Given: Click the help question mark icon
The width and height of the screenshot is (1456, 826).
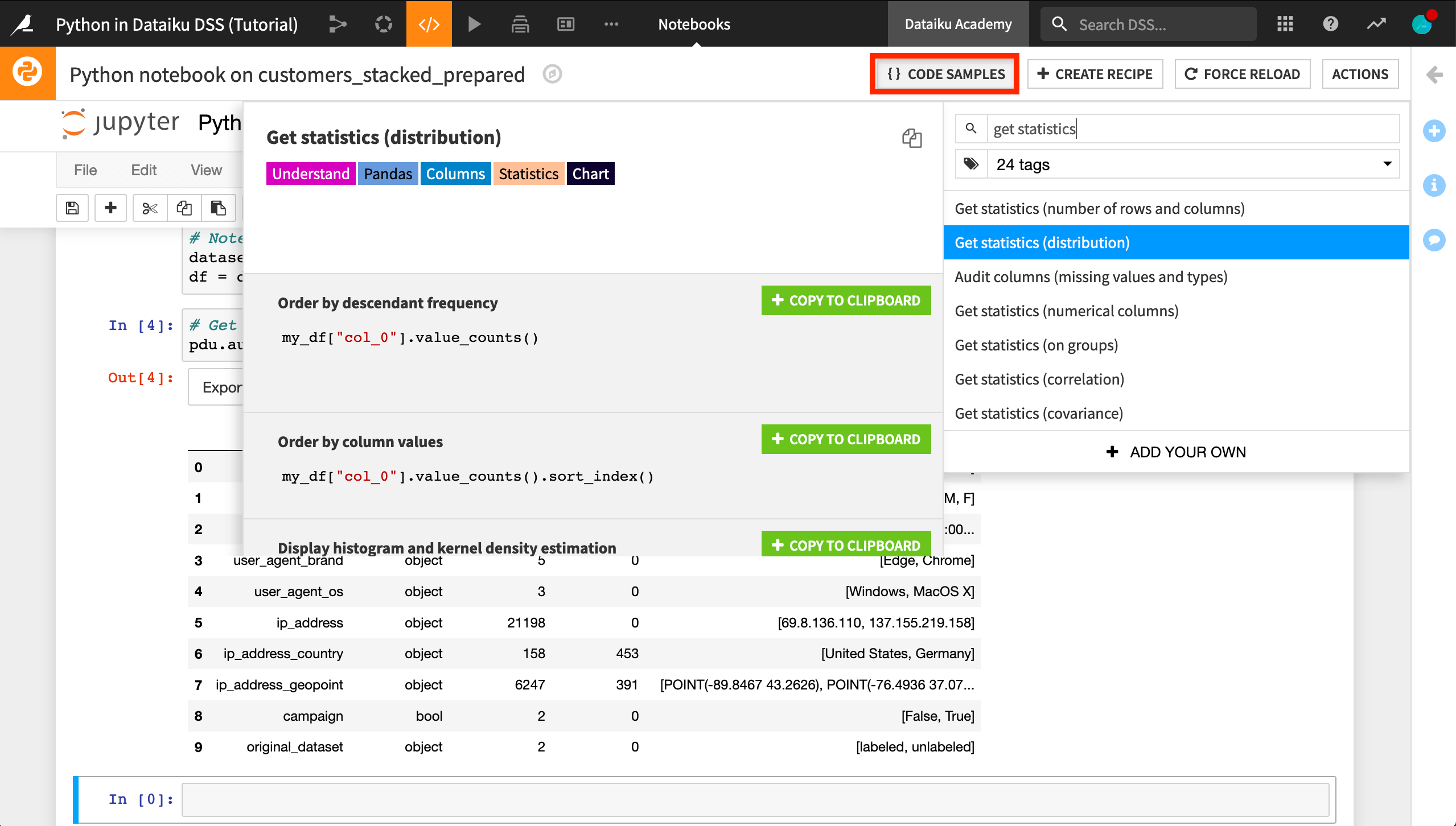Looking at the screenshot, I should (x=1330, y=24).
